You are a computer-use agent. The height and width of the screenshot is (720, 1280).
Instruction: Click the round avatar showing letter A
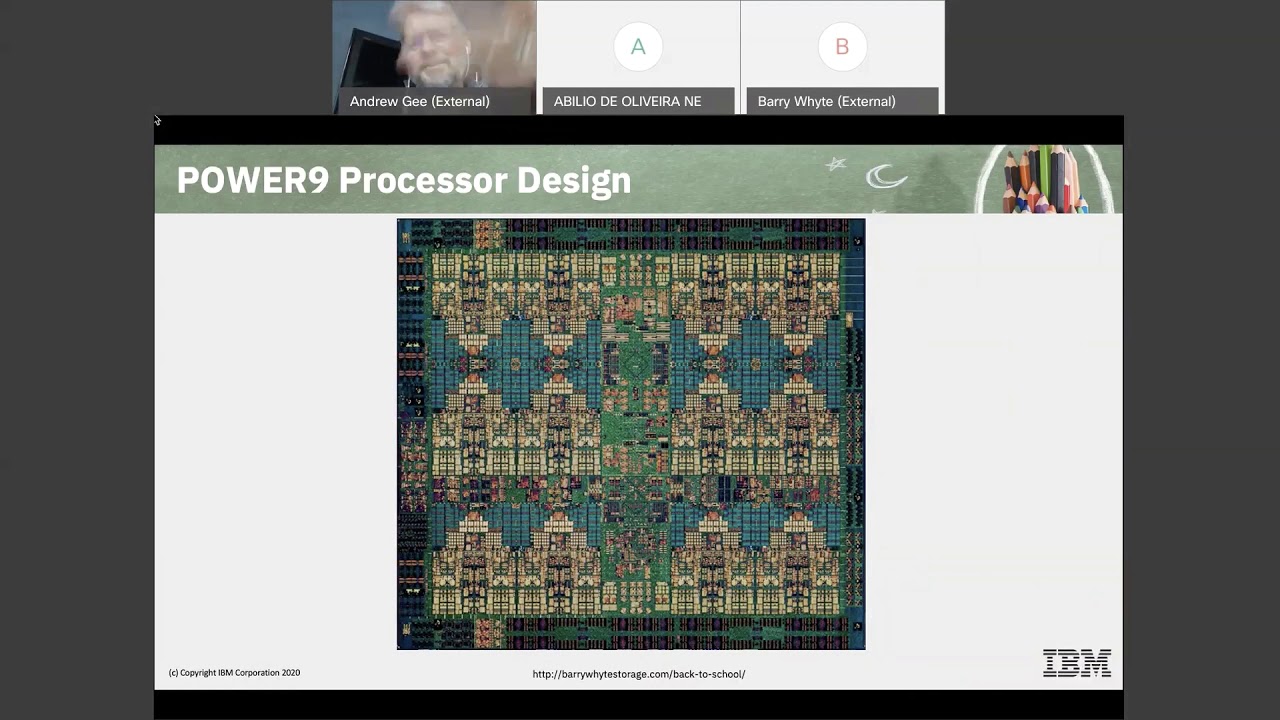[638, 46]
